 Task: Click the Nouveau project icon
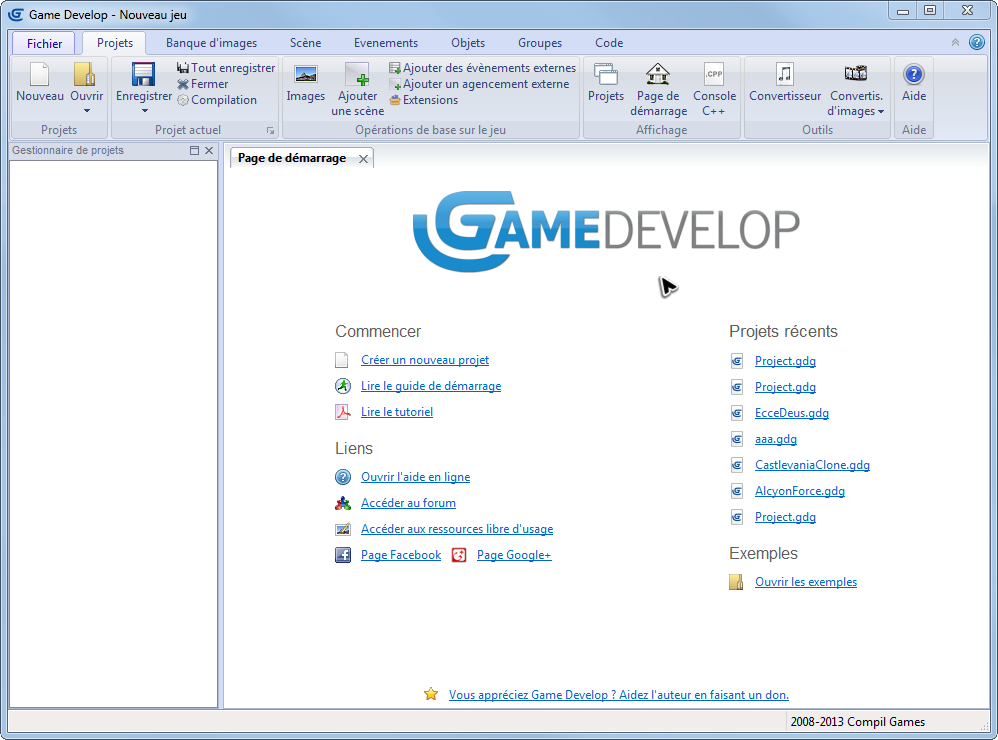(x=39, y=74)
